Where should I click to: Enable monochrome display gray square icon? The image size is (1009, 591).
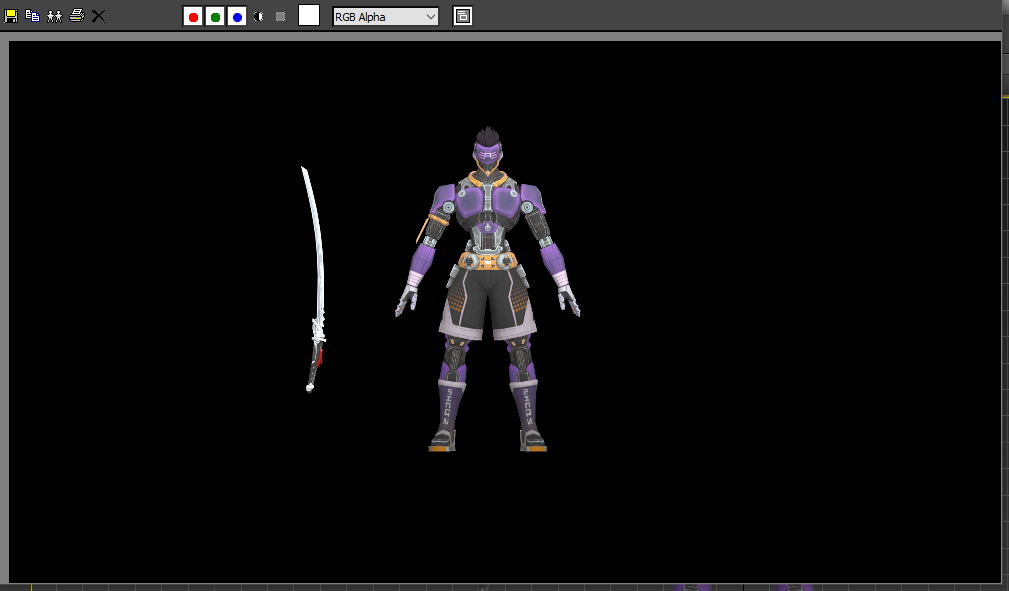[x=280, y=16]
